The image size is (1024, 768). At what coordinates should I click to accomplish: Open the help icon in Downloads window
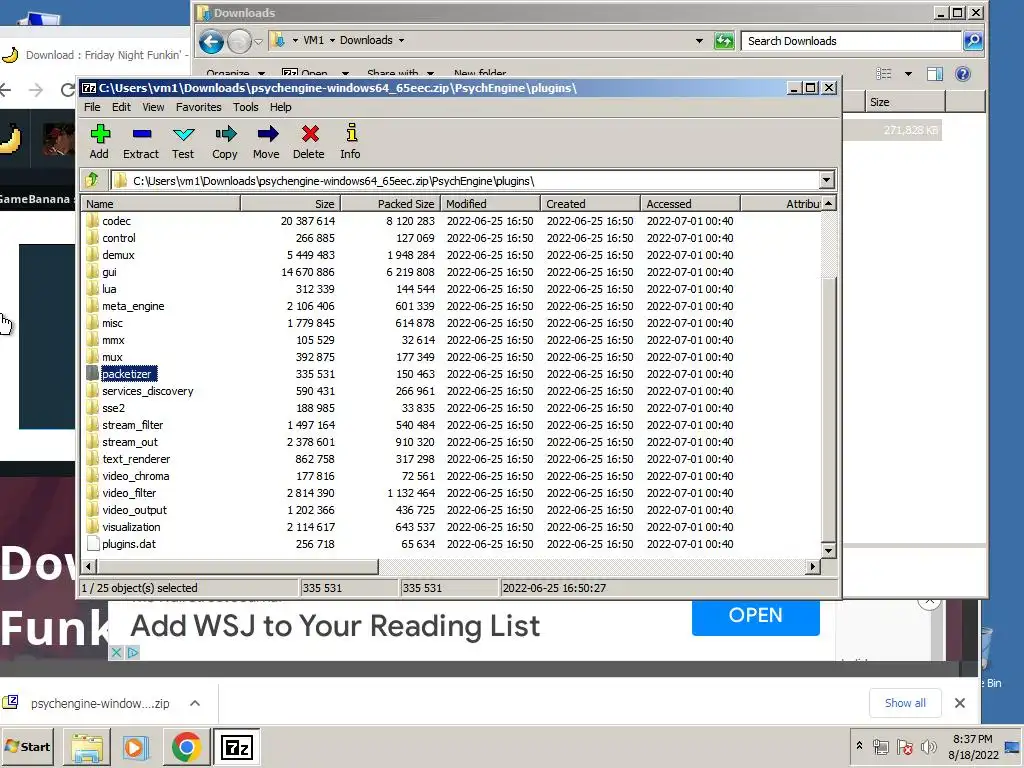963,74
